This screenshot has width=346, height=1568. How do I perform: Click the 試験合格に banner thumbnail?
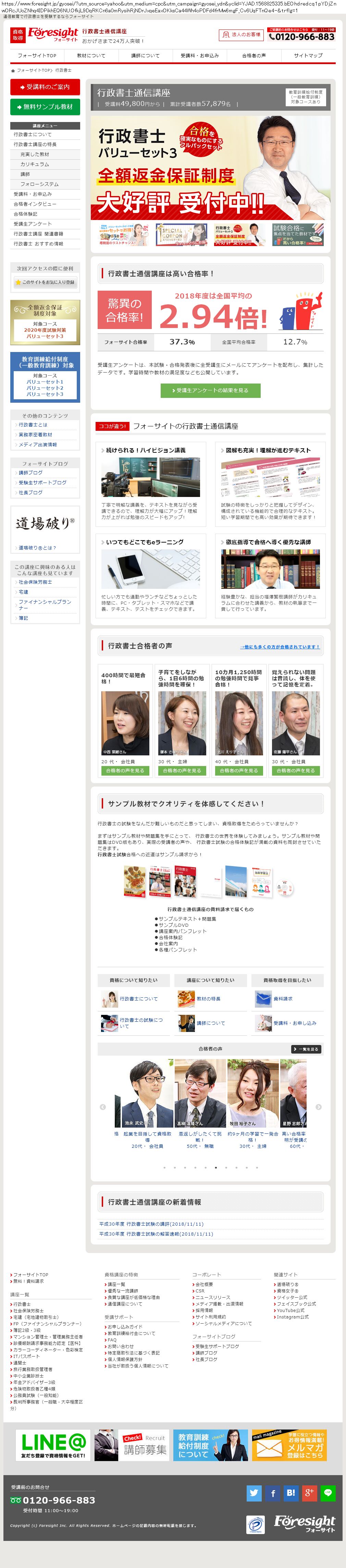click(x=297, y=234)
